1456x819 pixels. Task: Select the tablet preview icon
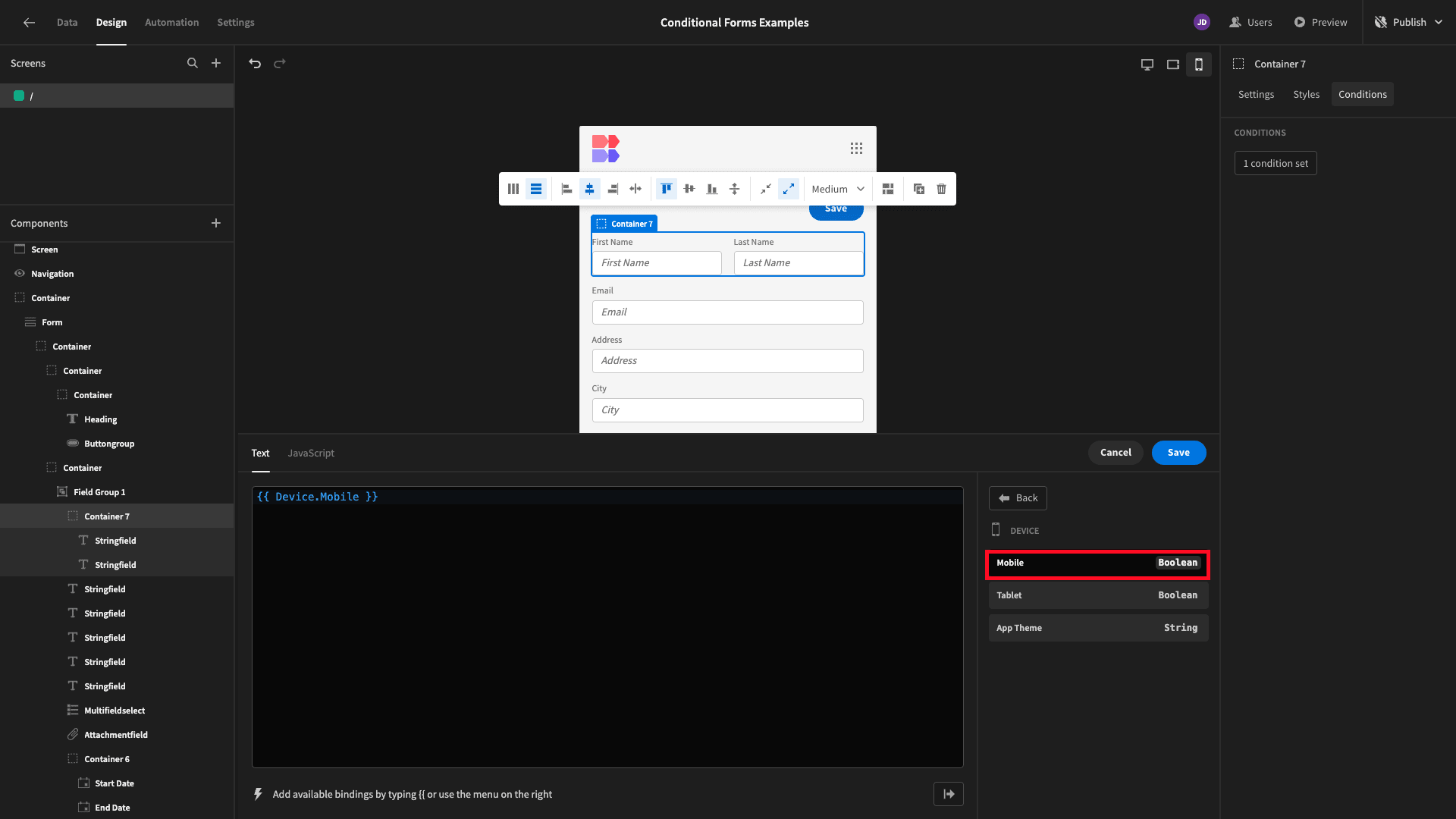pos(1173,64)
